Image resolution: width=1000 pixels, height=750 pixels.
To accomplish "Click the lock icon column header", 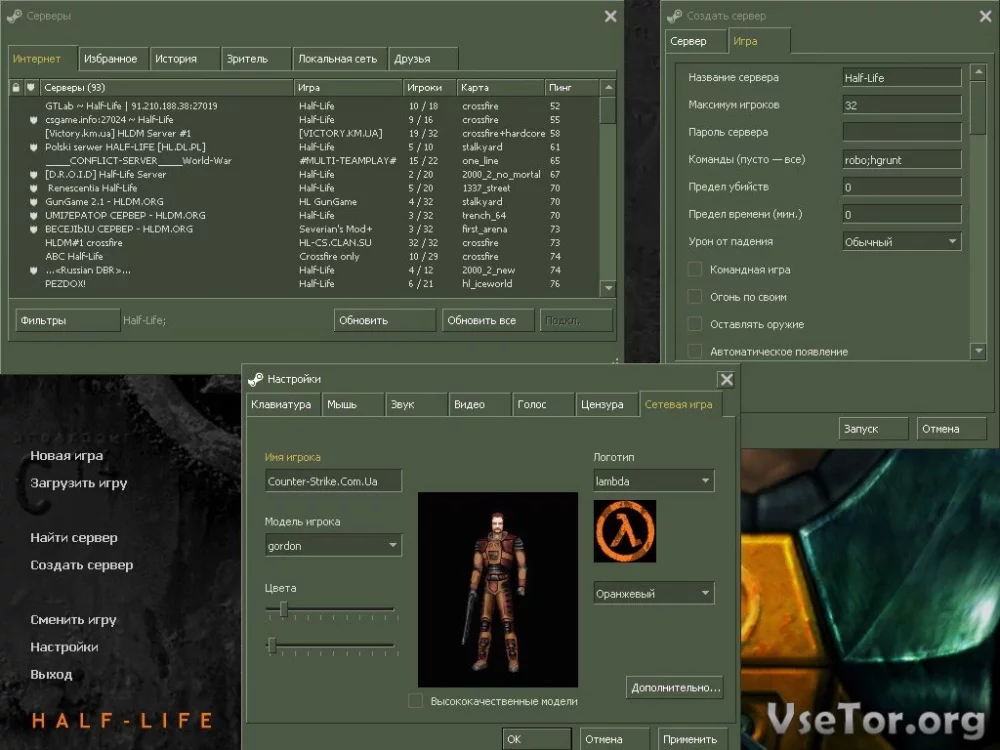I will 16,88.
